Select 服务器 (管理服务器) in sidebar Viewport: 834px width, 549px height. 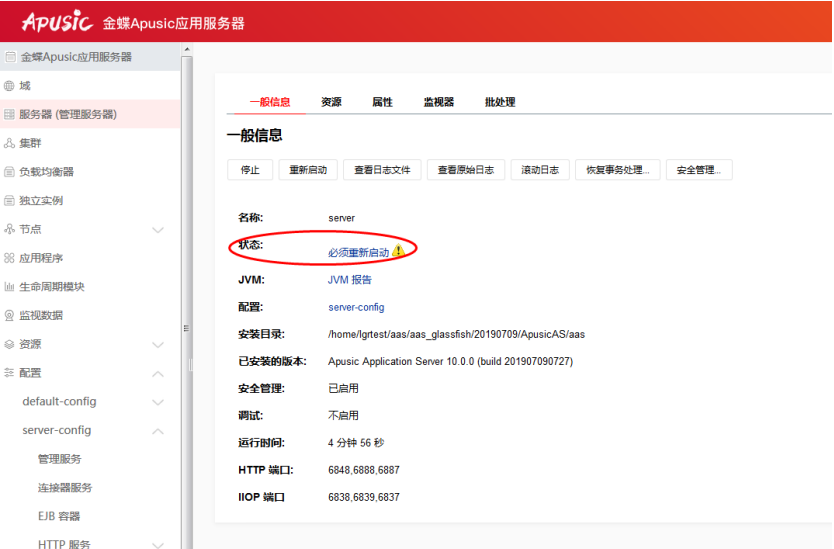[90, 114]
